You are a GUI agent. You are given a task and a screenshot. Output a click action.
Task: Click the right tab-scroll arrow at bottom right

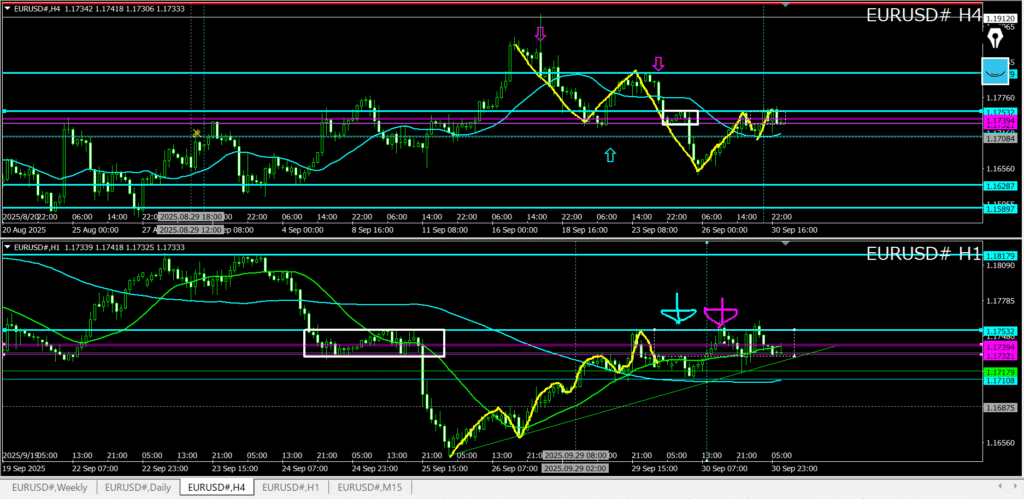1015,487
